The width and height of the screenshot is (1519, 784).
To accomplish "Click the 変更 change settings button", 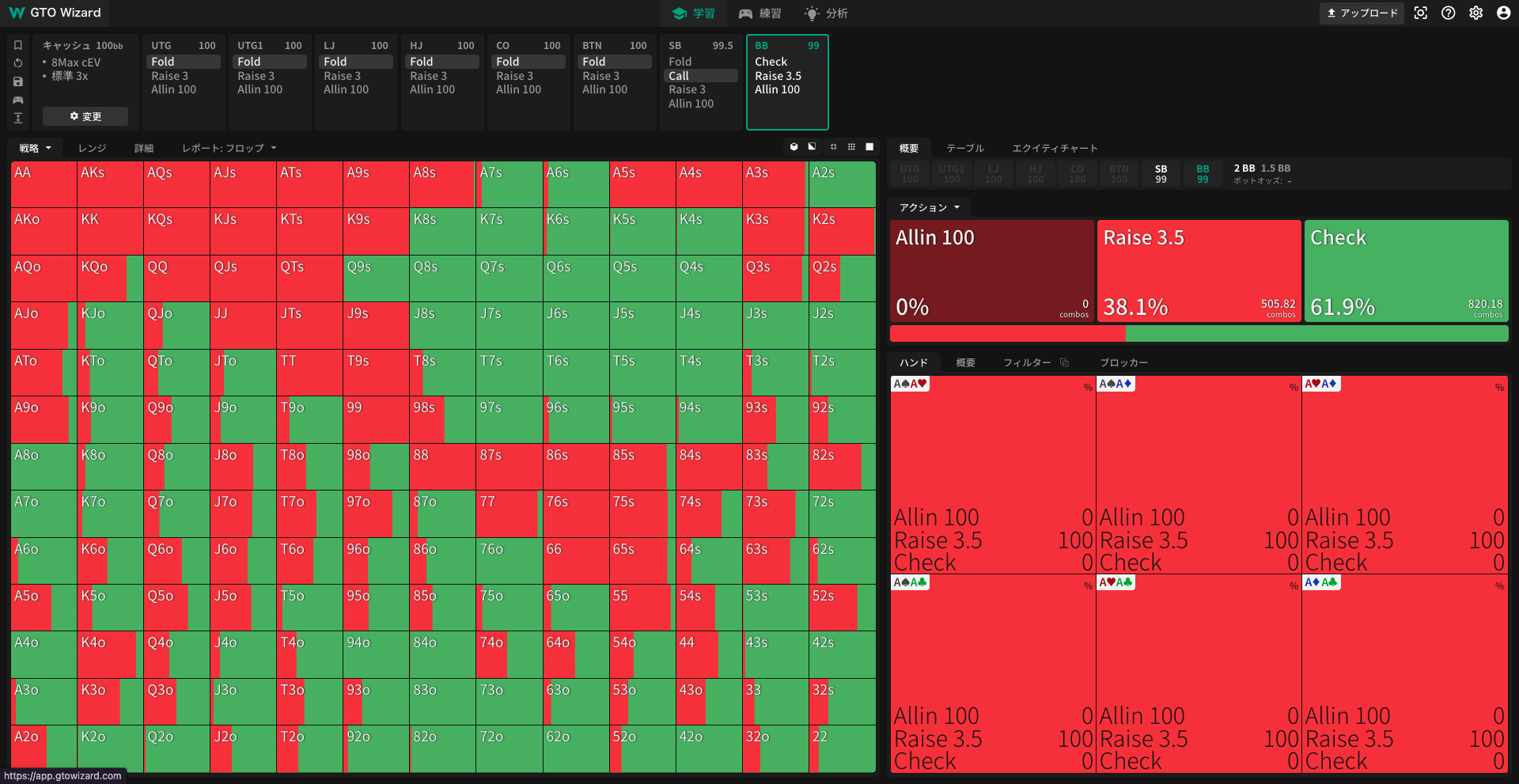I will tap(85, 116).
